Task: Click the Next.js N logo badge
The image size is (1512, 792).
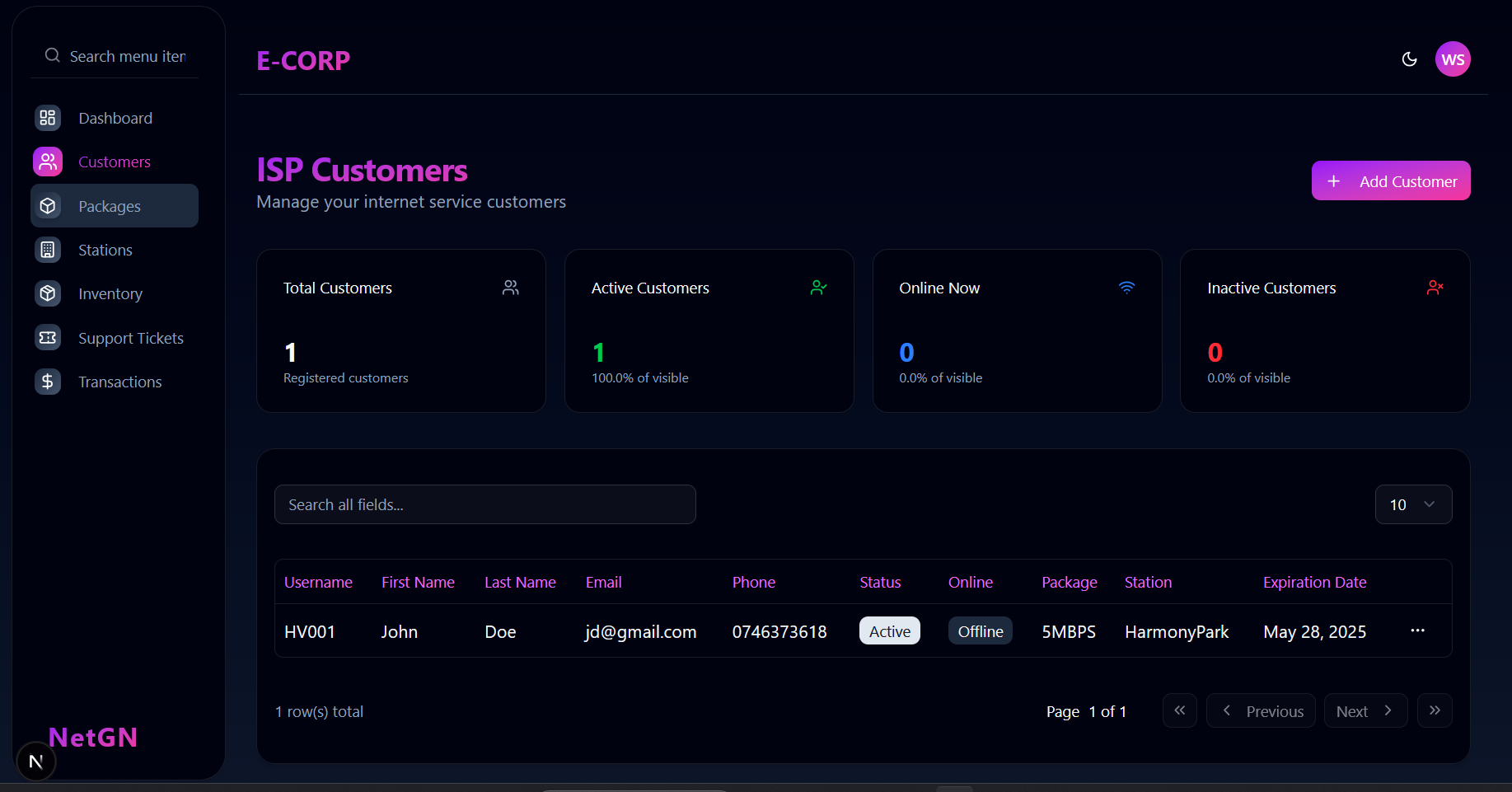Action: (35, 762)
